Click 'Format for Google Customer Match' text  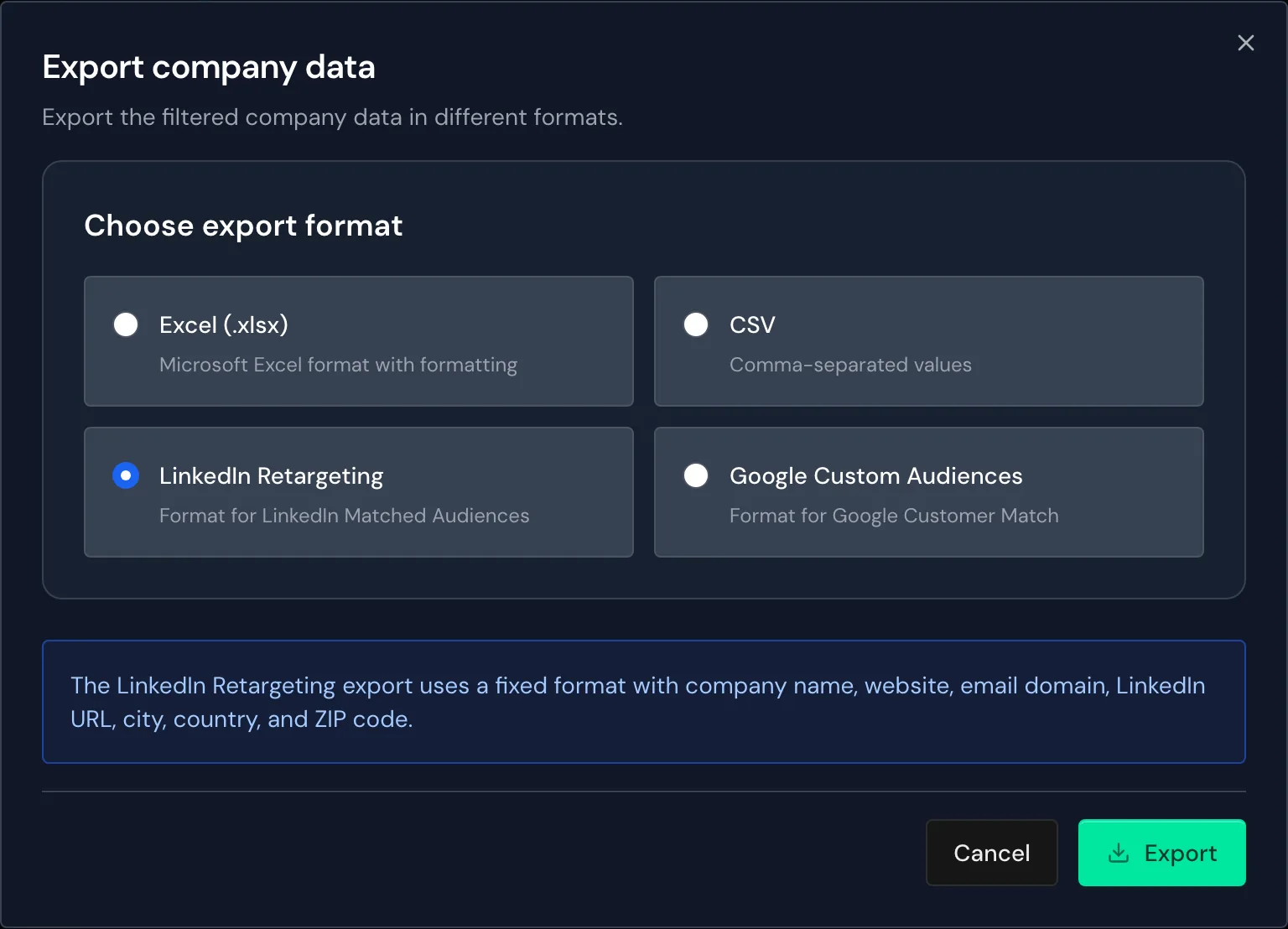click(x=894, y=516)
